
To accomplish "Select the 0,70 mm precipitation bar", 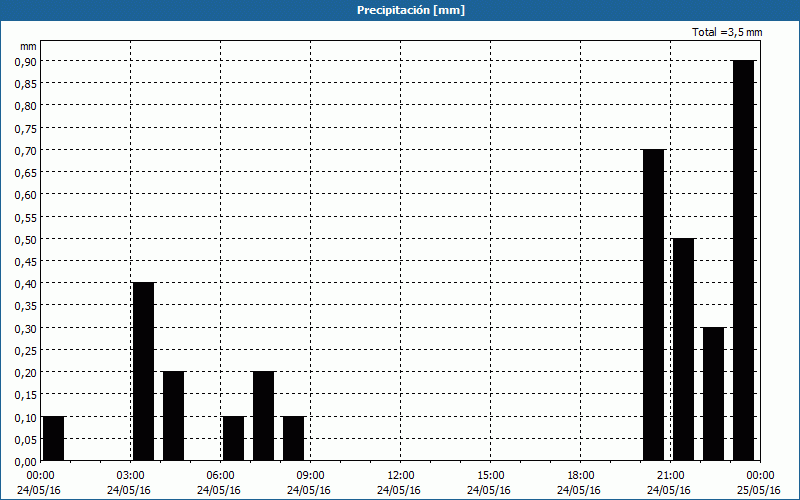I will click(x=654, y=305).
